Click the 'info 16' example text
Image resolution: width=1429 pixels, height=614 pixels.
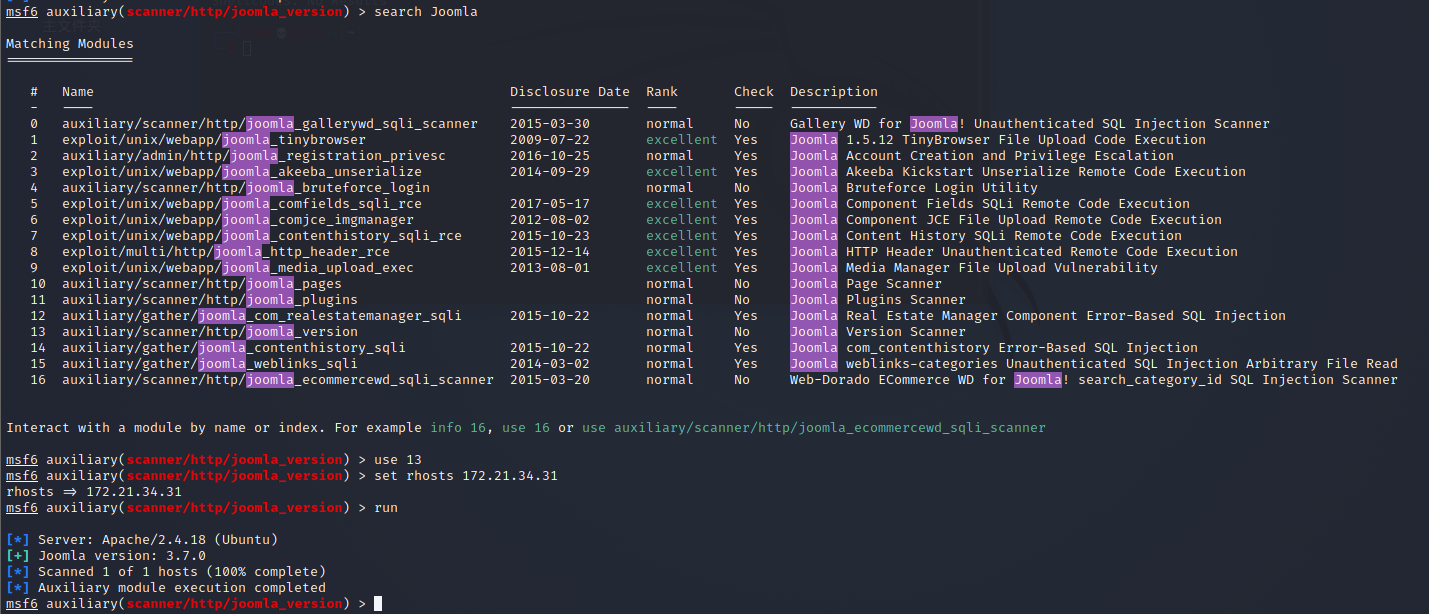point(458,428)
